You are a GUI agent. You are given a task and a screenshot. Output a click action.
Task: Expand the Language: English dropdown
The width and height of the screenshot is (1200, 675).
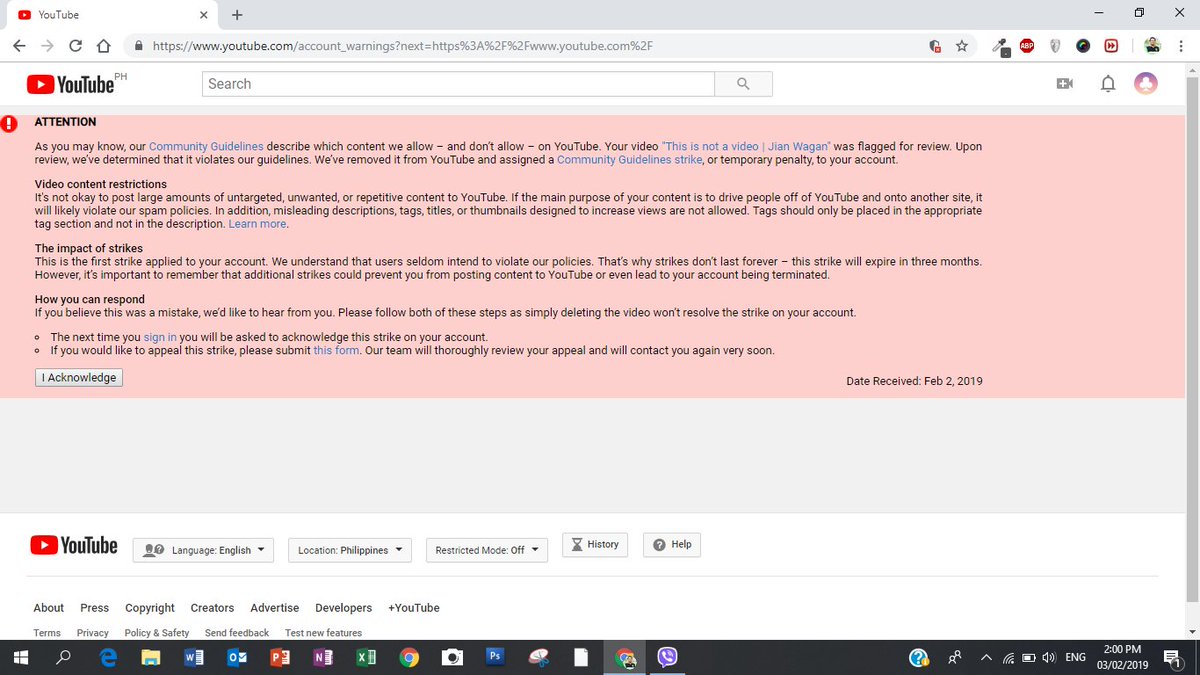point(203,550)
